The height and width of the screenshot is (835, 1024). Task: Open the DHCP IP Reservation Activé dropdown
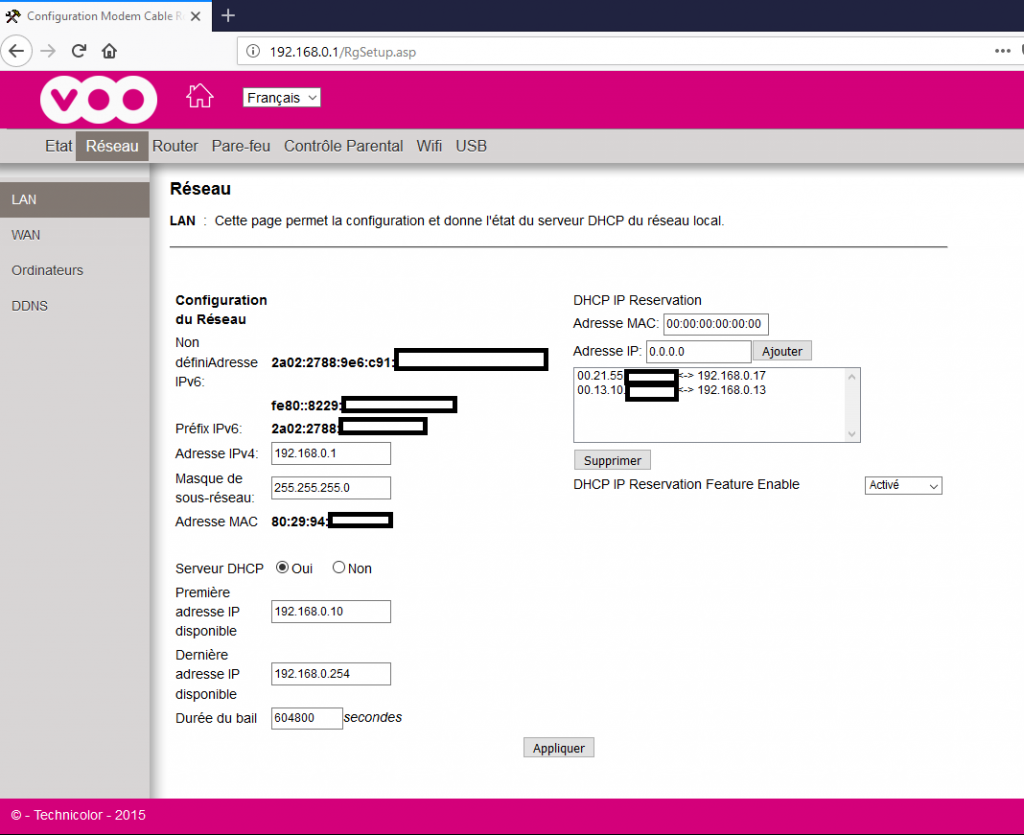point(903,485)
